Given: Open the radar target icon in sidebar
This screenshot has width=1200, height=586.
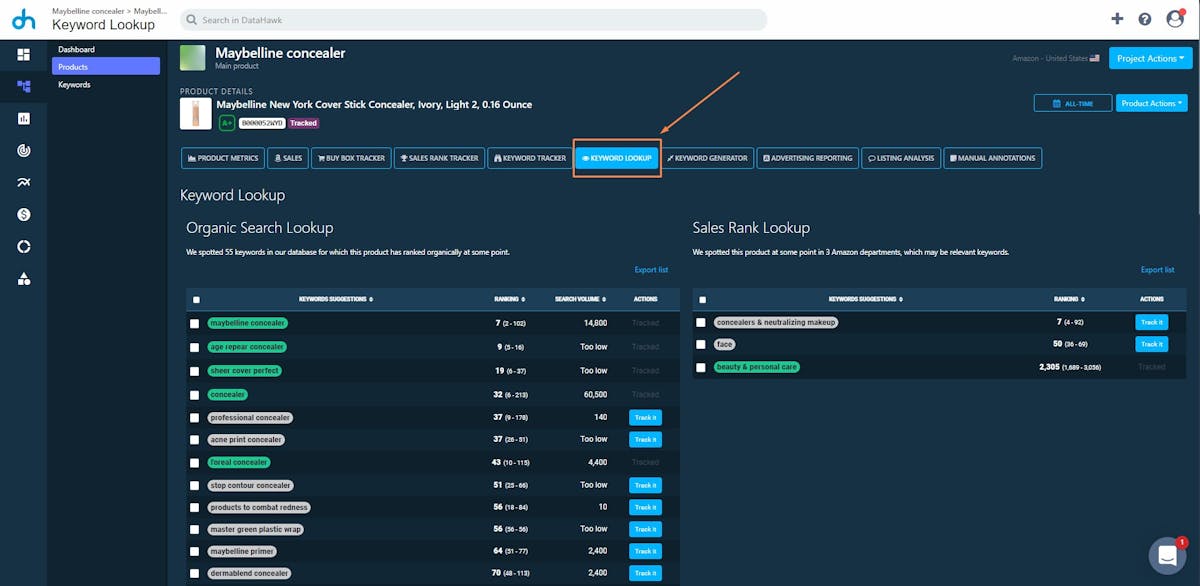Looking at the screenshot, I should click(23, 150).
